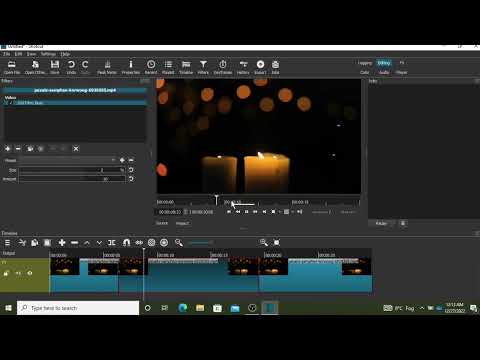
Task: Remove selected filter with minus button
Action: (18, 149)
